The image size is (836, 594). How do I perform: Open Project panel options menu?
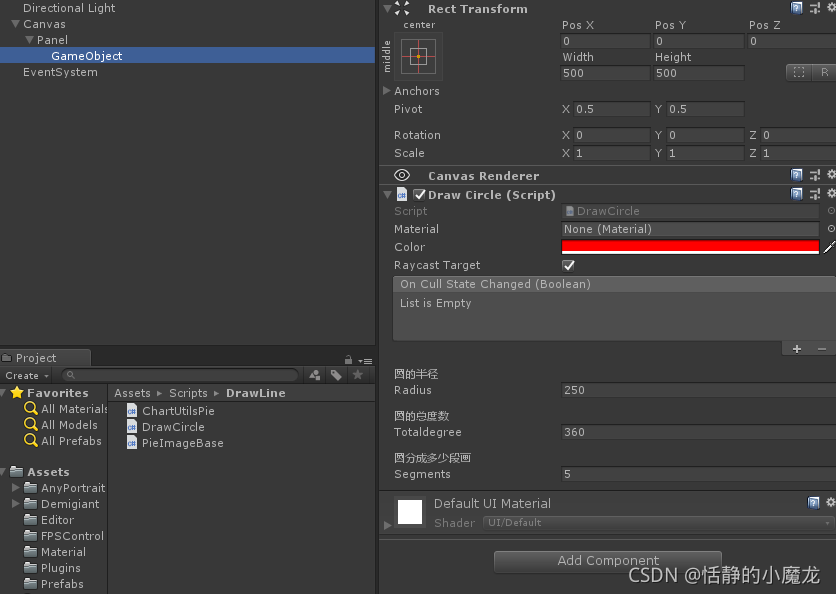(x=365, y=361)
